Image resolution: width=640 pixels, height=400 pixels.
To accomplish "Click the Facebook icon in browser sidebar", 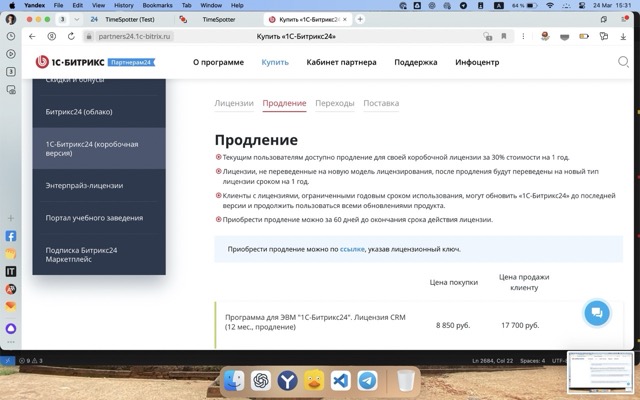I will [11, 237].
